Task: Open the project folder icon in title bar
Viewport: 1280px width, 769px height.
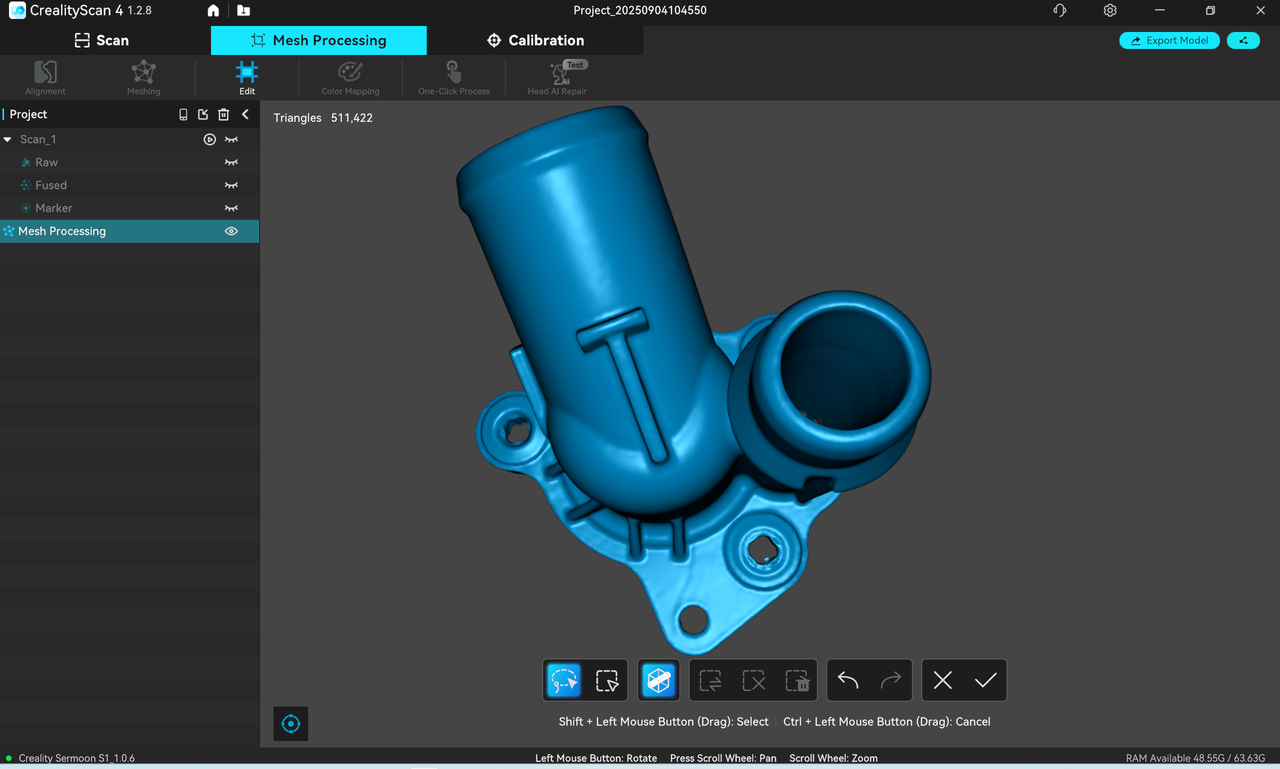Action: (244, 11)
